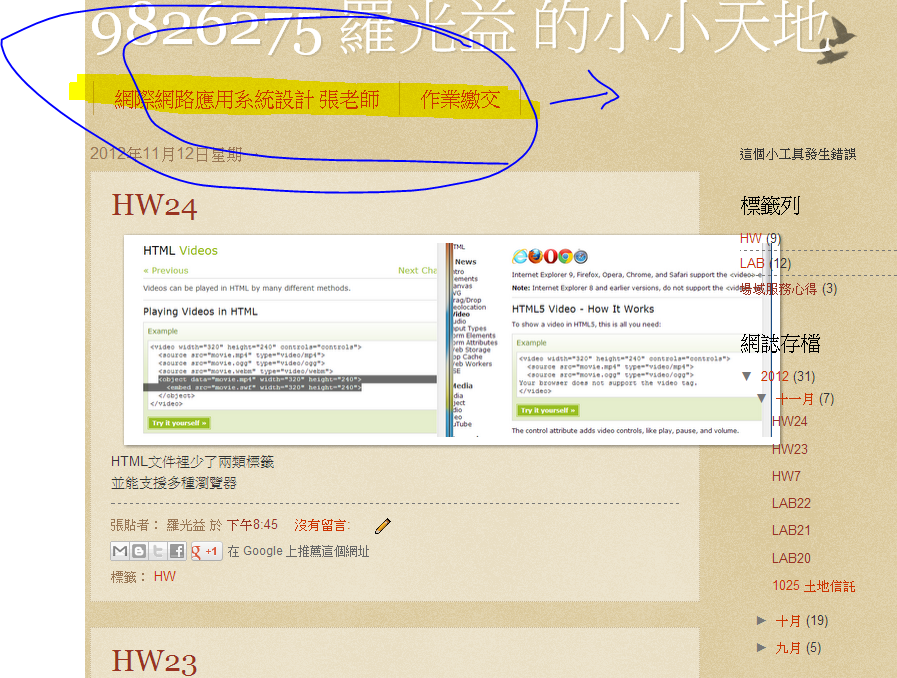Open HW7 in the archive list

pos(786,476)
